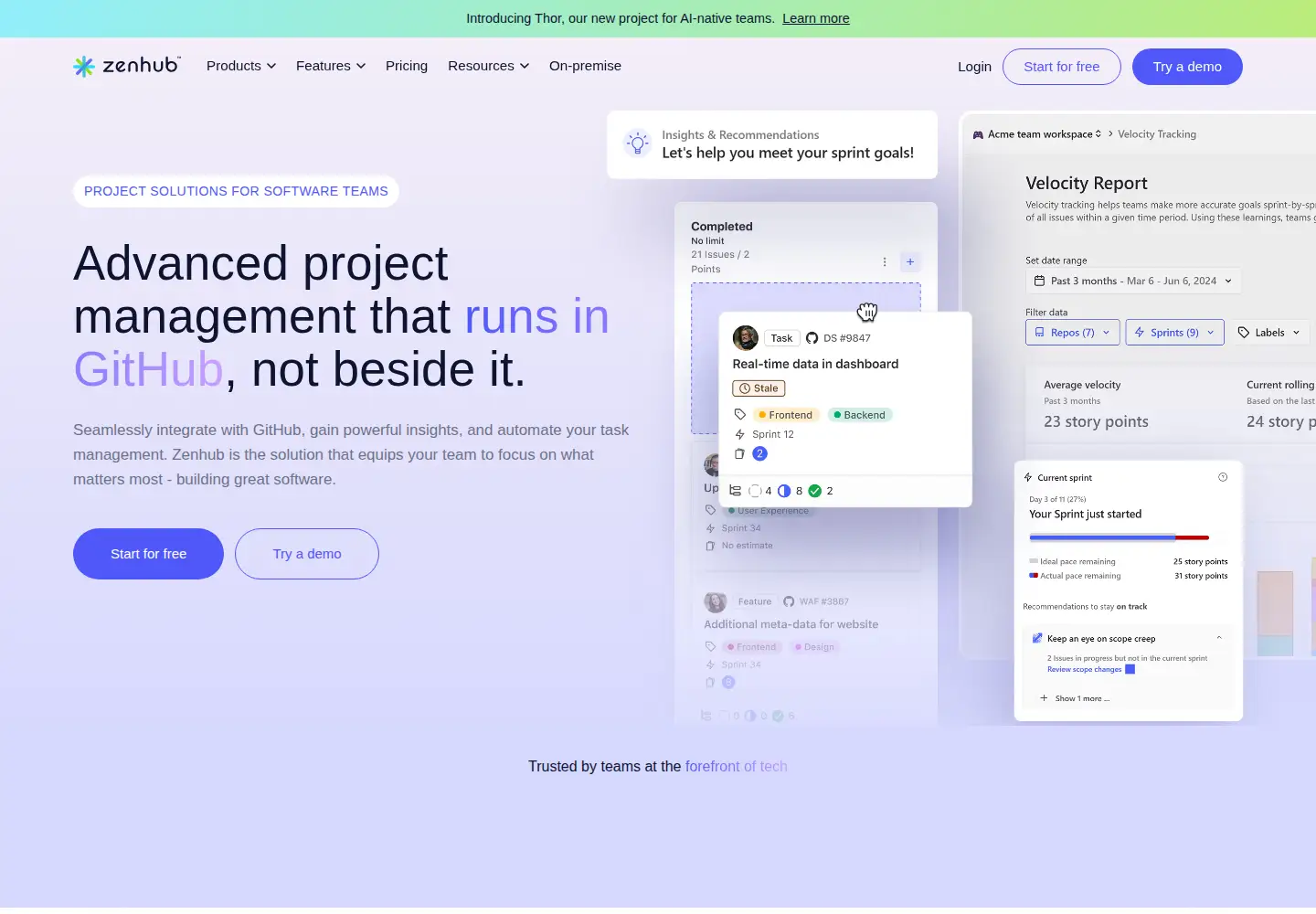Image resolution: width=1316 pixels, height=914 pixels.
Task: Open the three-dot menu of the Completed column
Action: (885, 262)
